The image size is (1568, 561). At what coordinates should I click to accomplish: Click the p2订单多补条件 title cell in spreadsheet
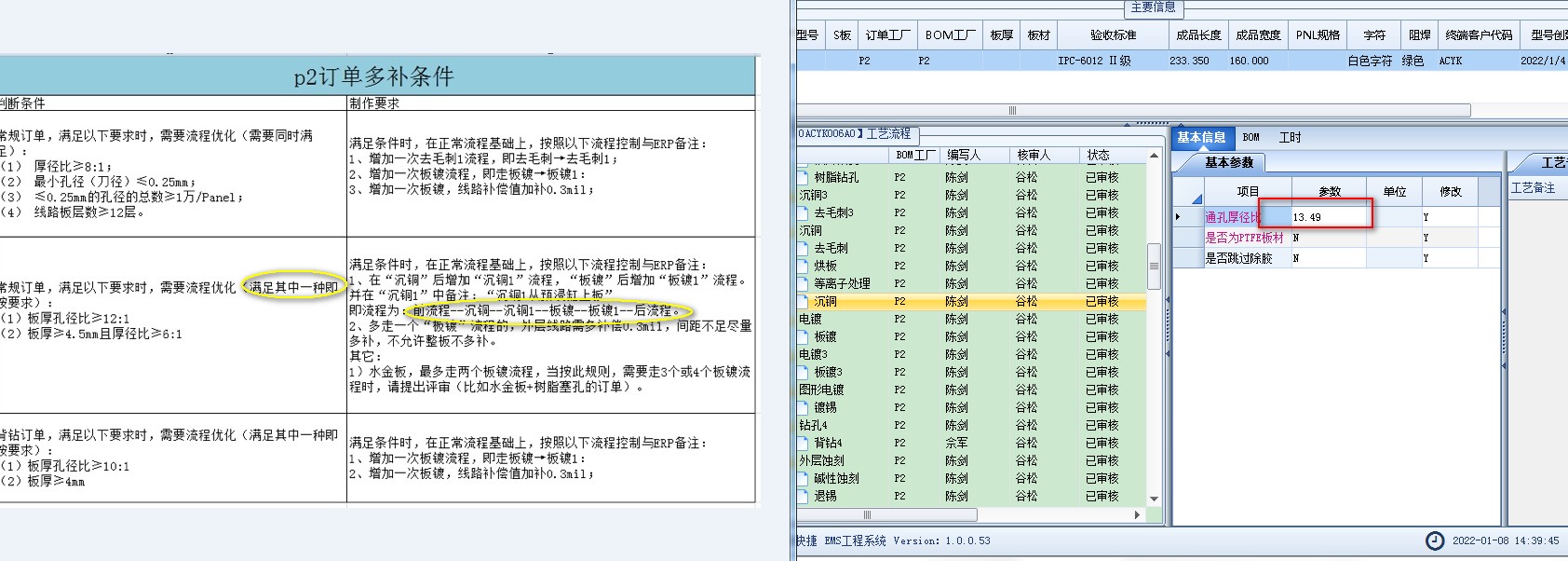[374, 76]
